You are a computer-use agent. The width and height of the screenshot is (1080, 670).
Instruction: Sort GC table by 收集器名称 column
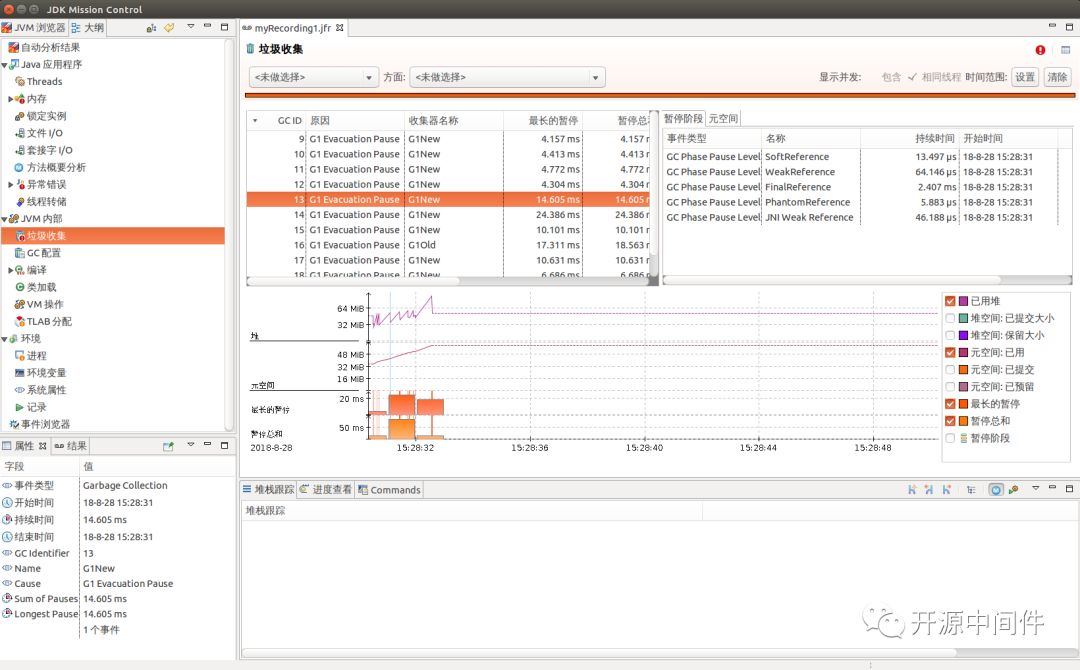click(454, 121)
